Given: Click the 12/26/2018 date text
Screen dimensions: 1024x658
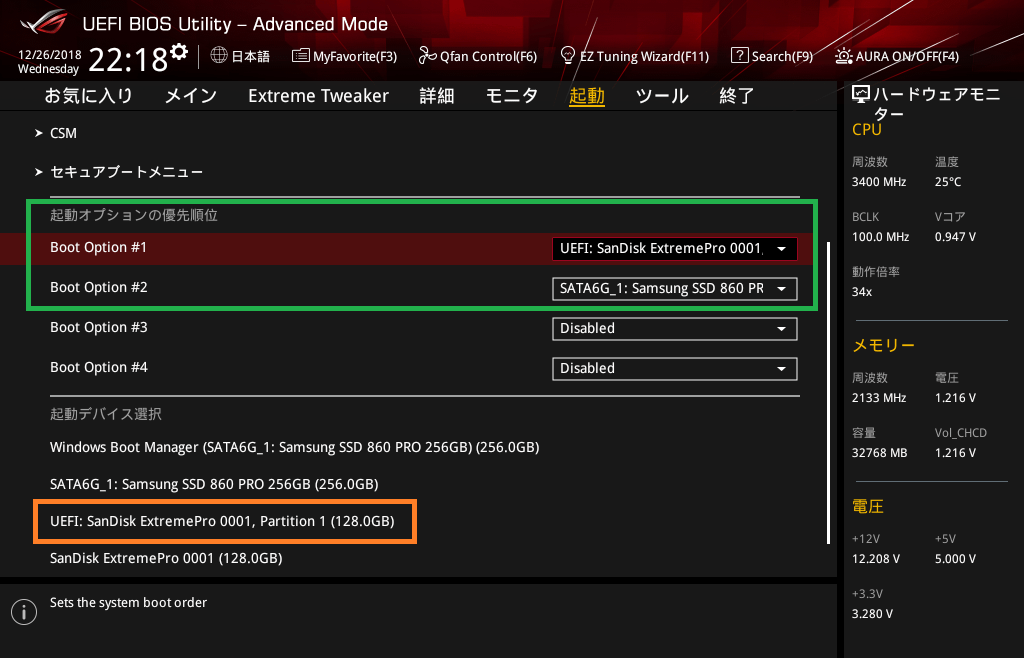Looking at the screenshot, I should [x=50, y=55].
